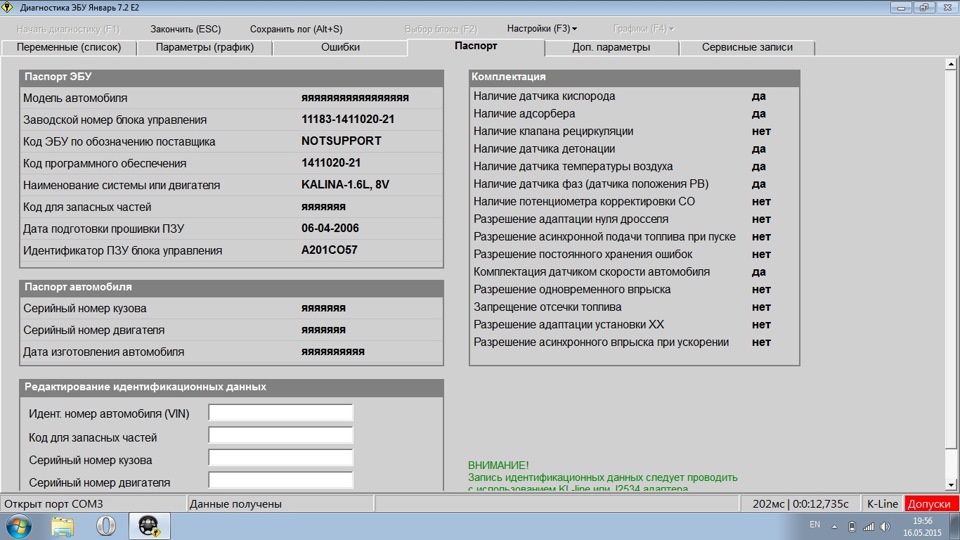Open the Графики (F4) dropdown
960x540 pixels.
(643, 28)
